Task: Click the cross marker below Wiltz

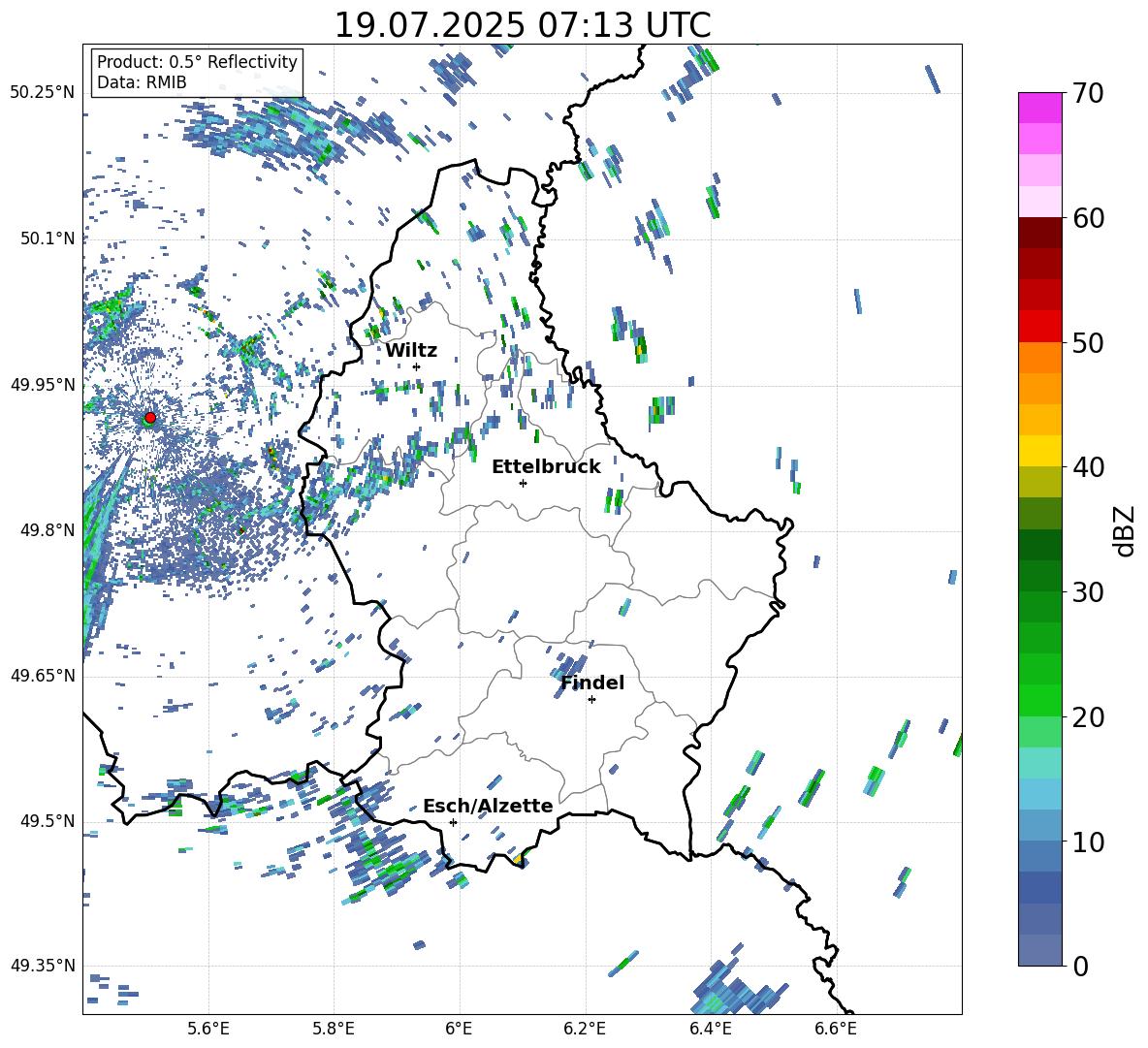Action: (417, 366)
